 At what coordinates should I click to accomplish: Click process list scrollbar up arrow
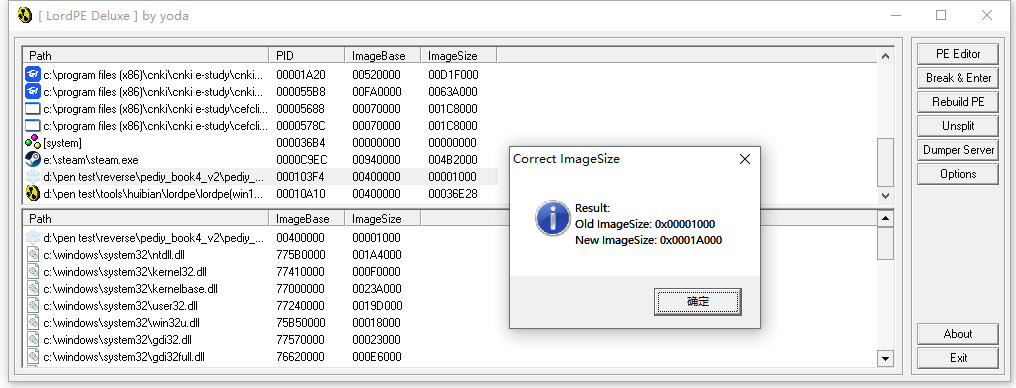pos(885,56)
